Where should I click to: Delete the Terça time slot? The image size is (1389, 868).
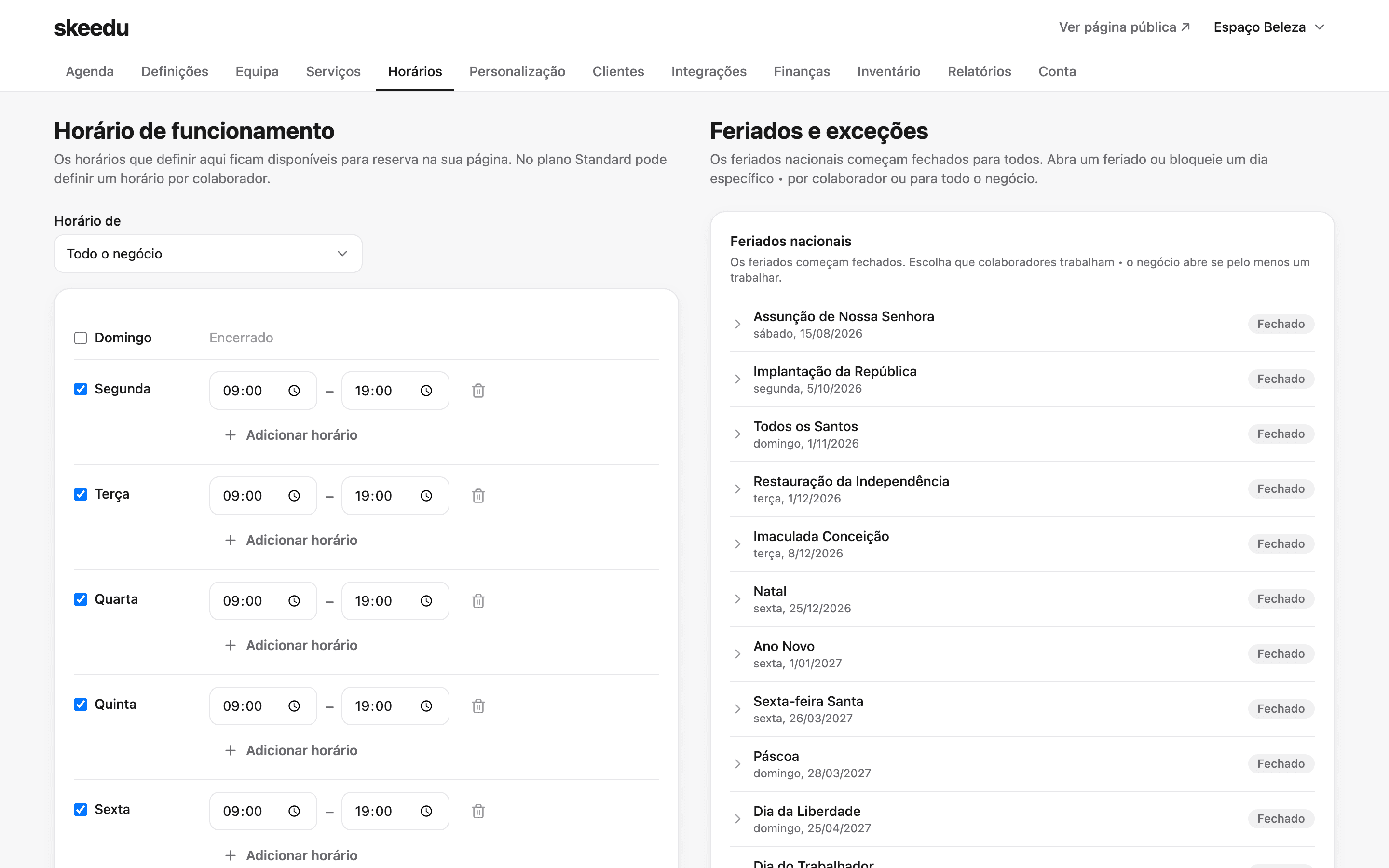pos(478,495)
